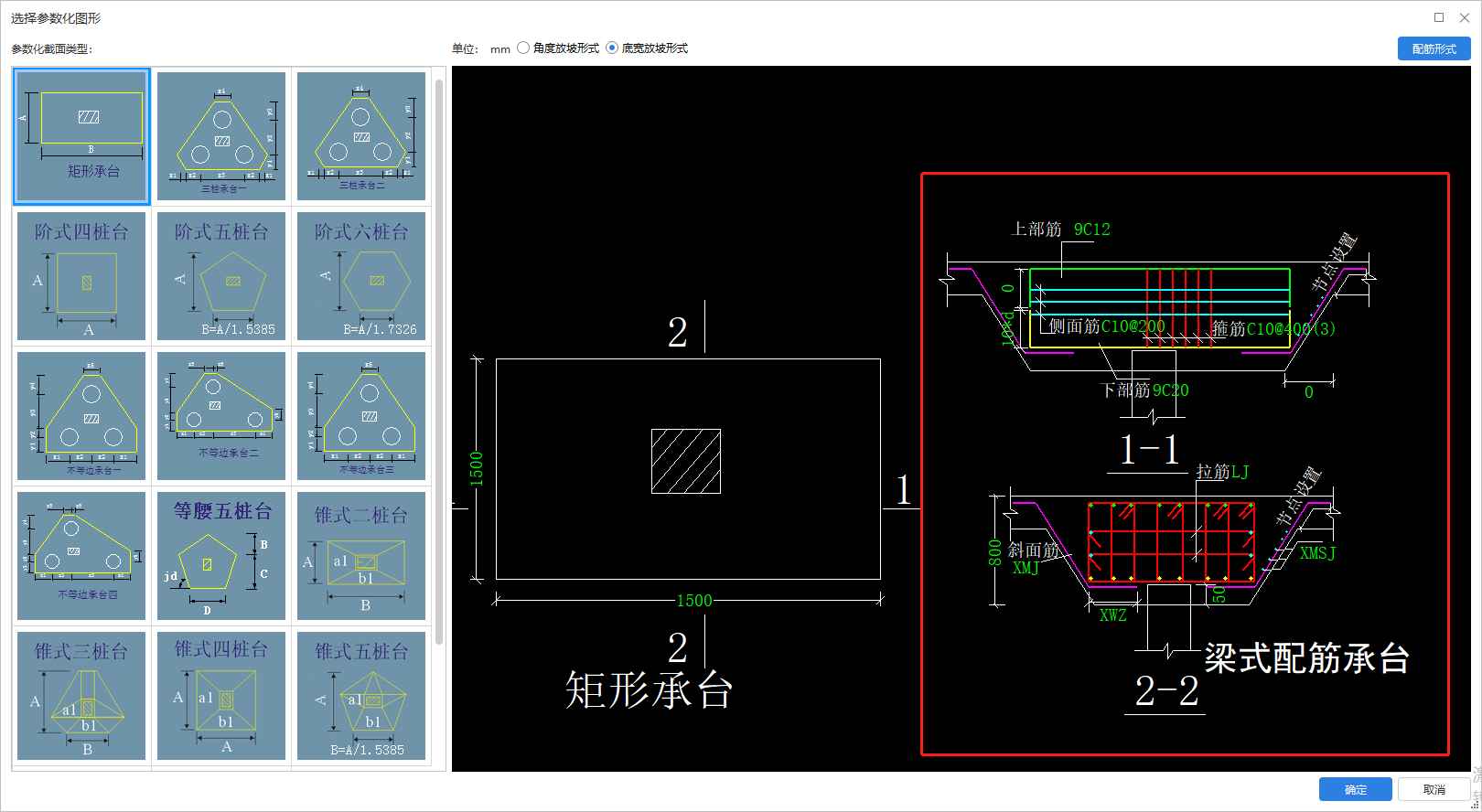
Task: Click the 2-2 section label
Action: pyautogui.click(x=1166, y=691)
